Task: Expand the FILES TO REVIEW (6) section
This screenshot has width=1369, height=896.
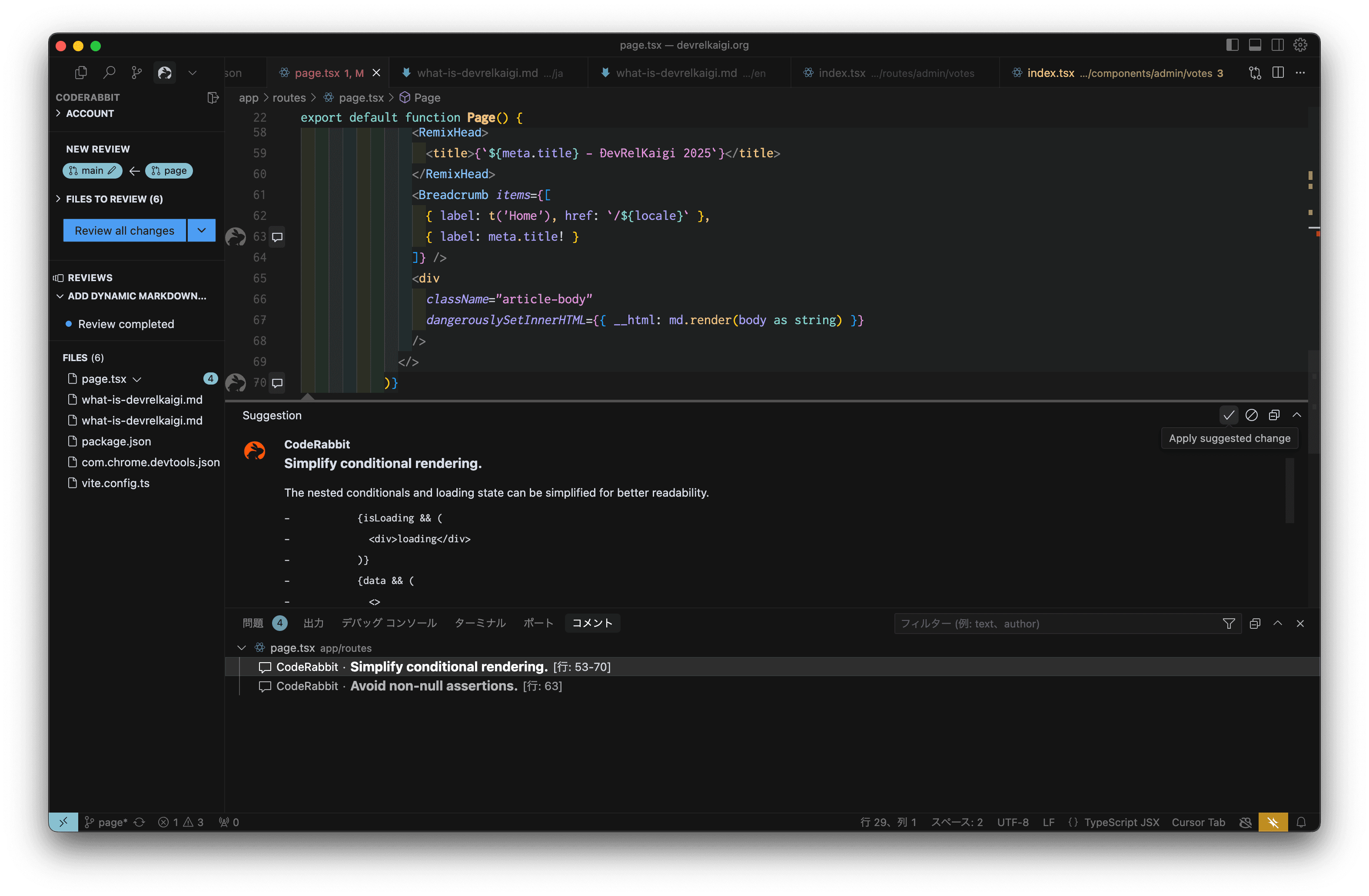Action: (114, 199)
